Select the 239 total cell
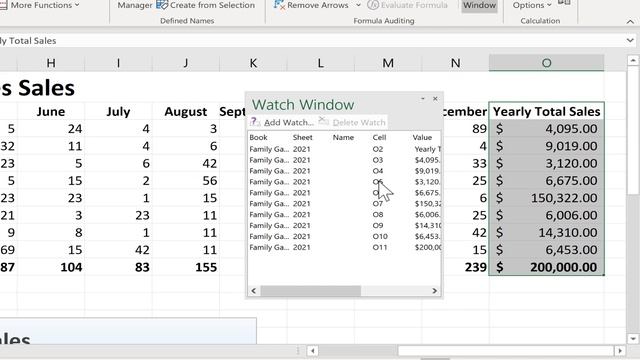Screen dimensions: 640x360 465,267
